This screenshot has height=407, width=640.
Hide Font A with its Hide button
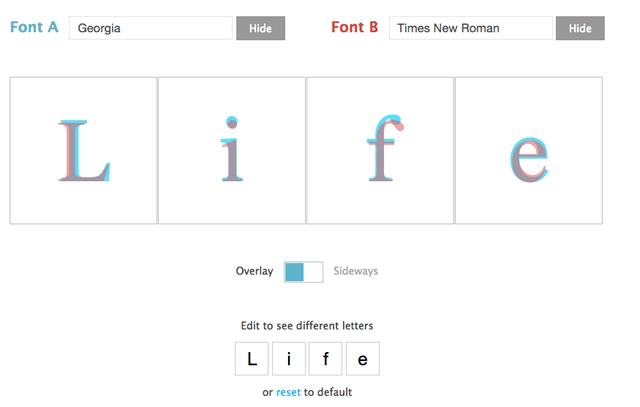pyautogui.click(x=260, y=28)
